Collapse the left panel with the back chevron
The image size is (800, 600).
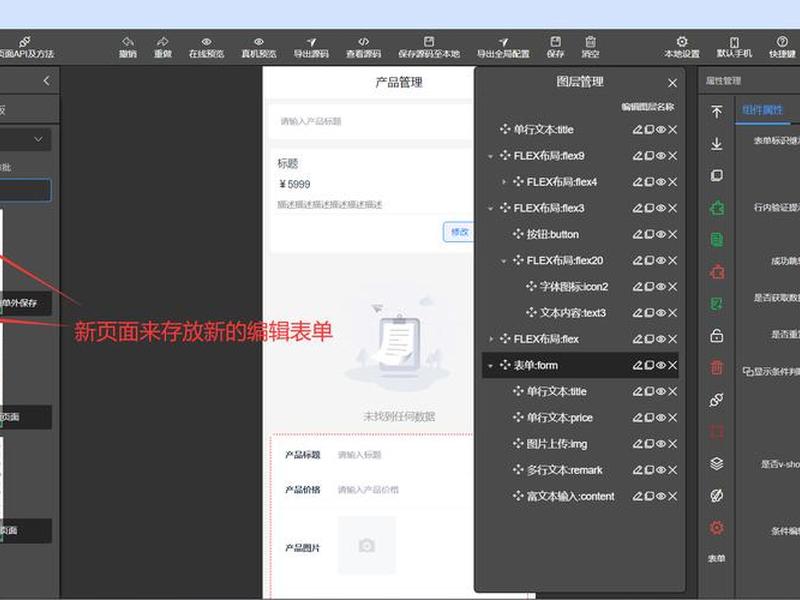coord(46,81)
